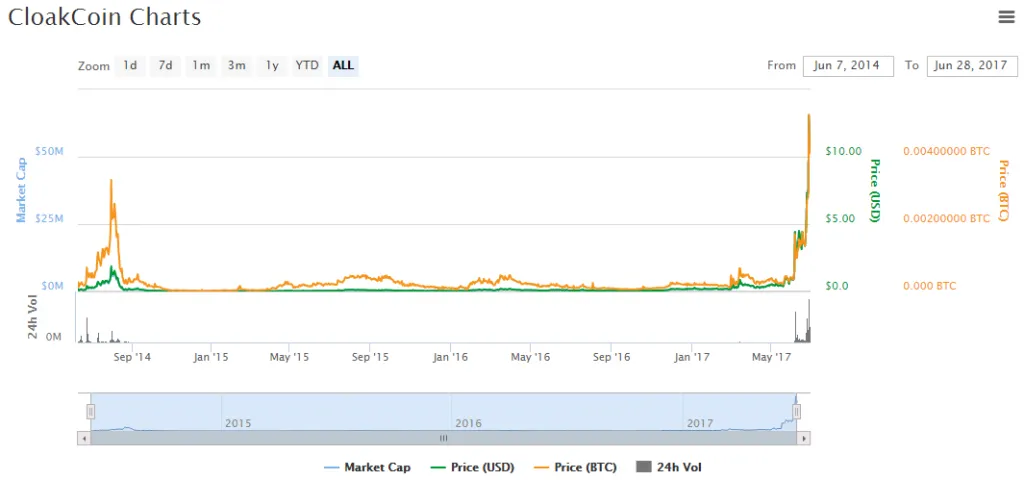
Task: Click the Sep '16 axis label
Action: pyautogui.click(x=611, y=357)
